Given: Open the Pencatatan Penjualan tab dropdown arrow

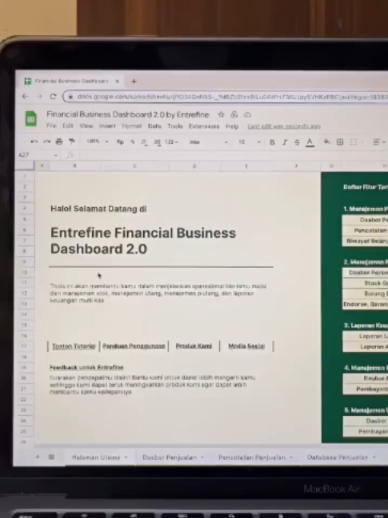Looking at the screenshot, I should [291, 457].
